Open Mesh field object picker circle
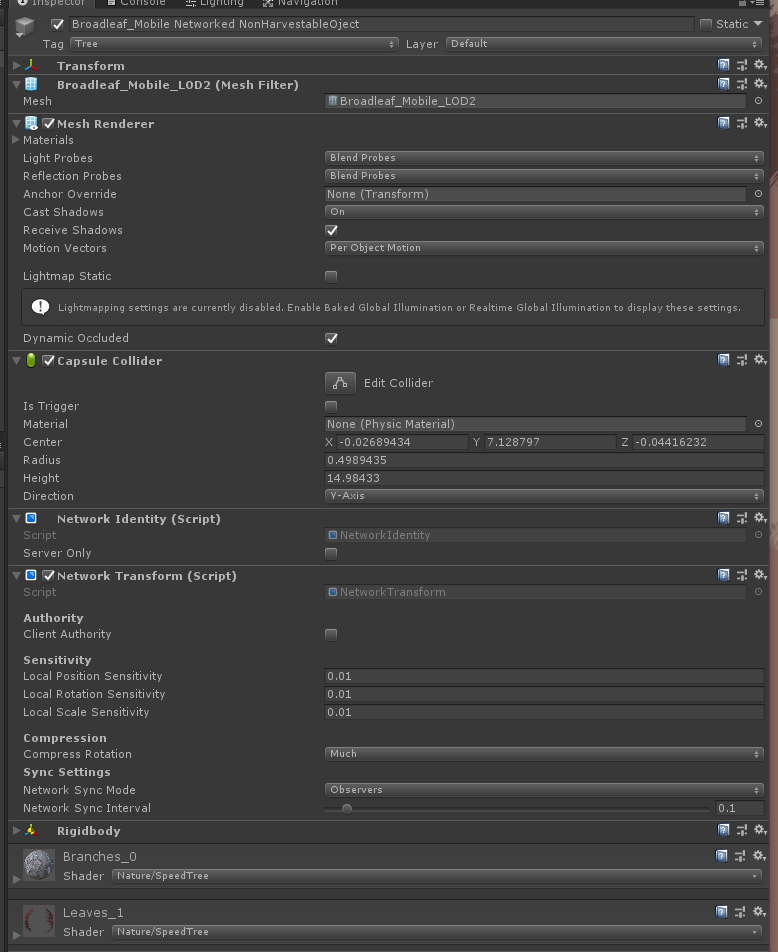This screenshot has width=778, height=952. [x=758, y=101]
